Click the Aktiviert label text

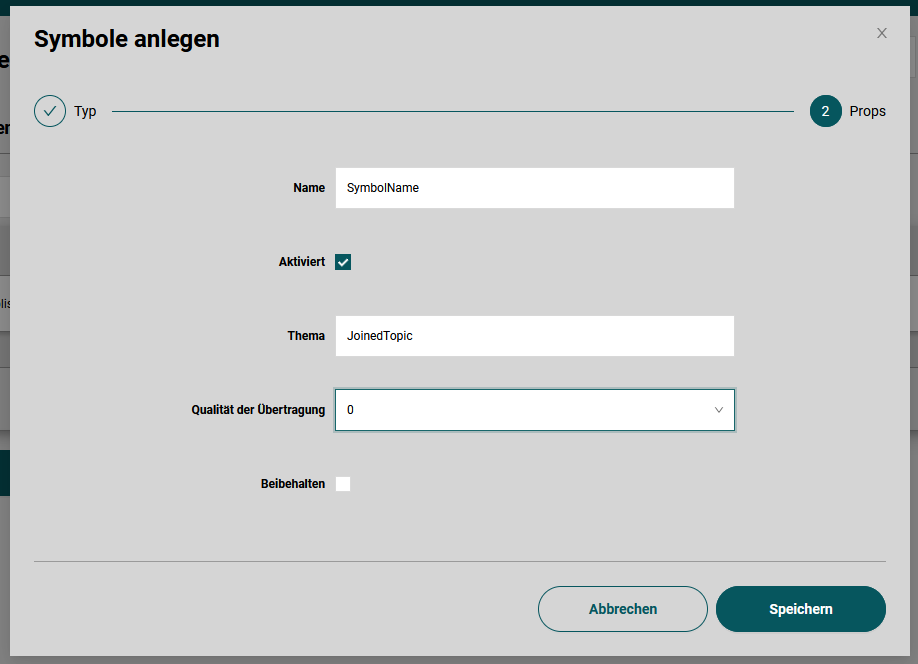point(301,262)
